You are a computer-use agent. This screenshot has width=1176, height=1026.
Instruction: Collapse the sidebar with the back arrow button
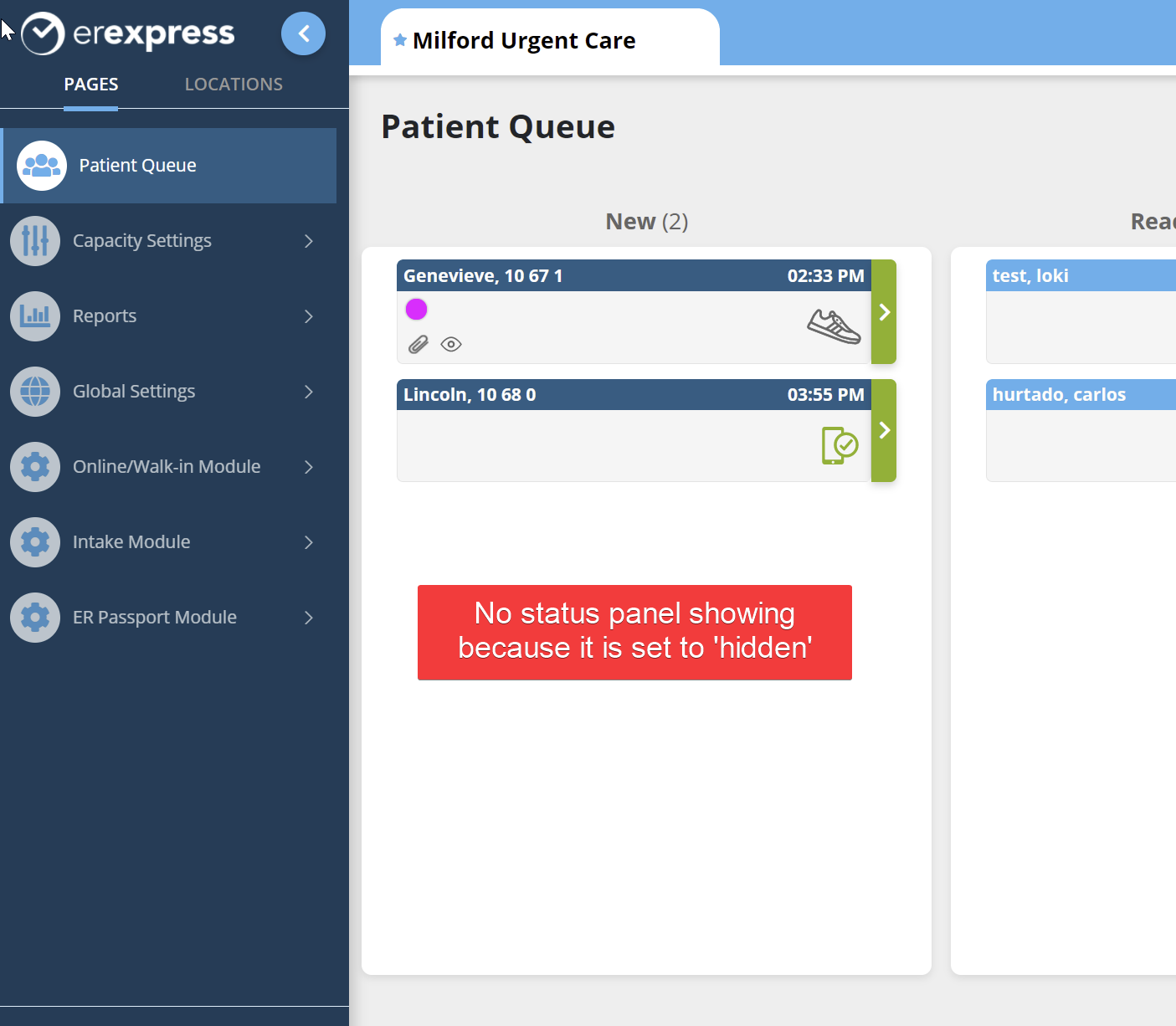[303, 33]
